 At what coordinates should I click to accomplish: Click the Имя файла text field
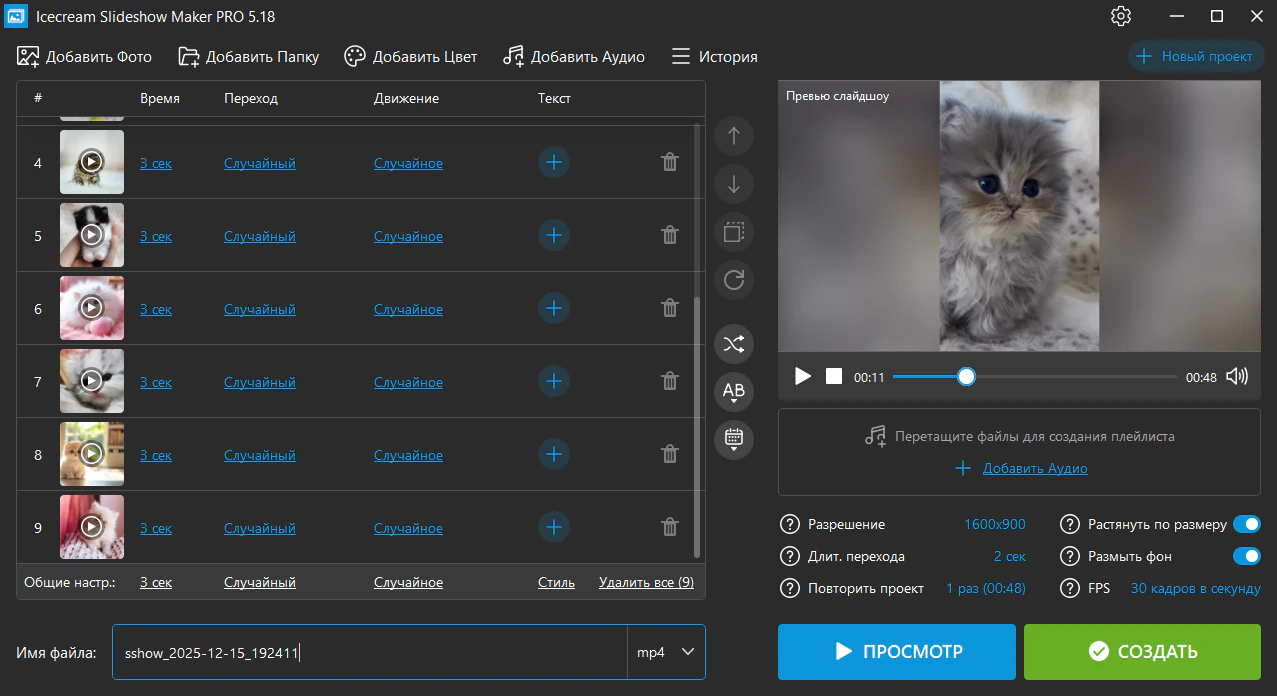point(370,652)
